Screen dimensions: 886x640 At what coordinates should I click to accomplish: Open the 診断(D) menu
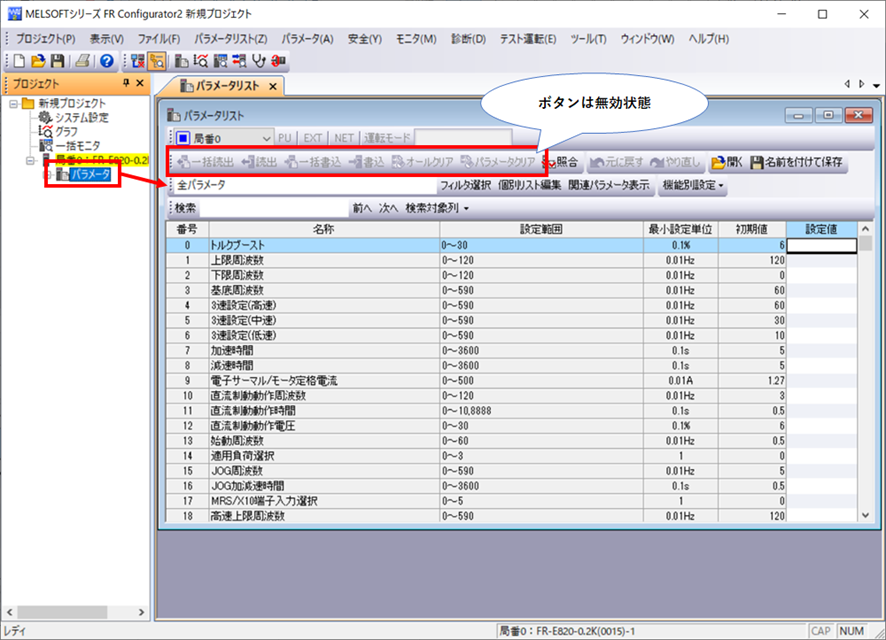click(468, 39)
